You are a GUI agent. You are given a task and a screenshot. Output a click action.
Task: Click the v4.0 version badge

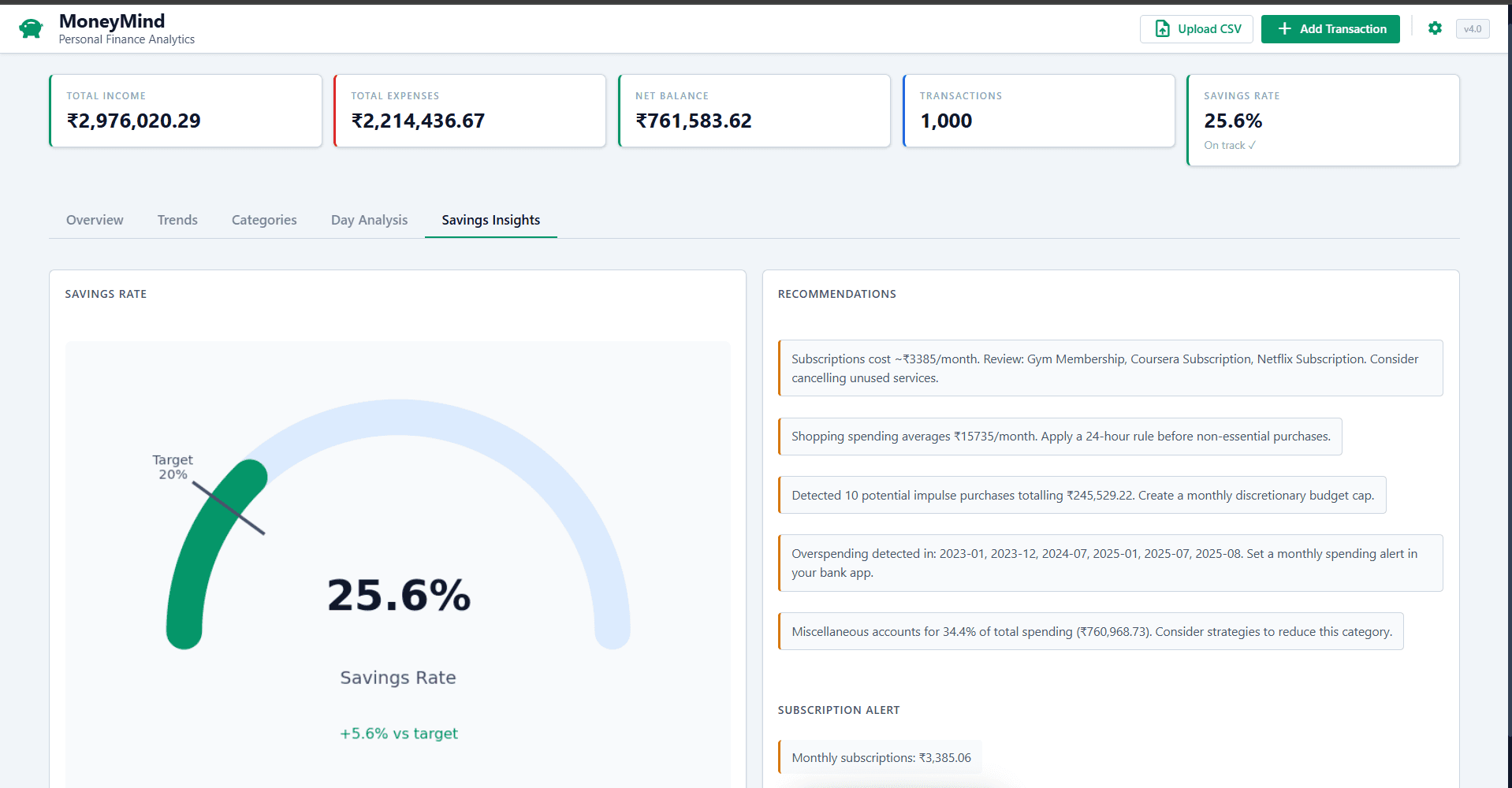(1472, 29)
